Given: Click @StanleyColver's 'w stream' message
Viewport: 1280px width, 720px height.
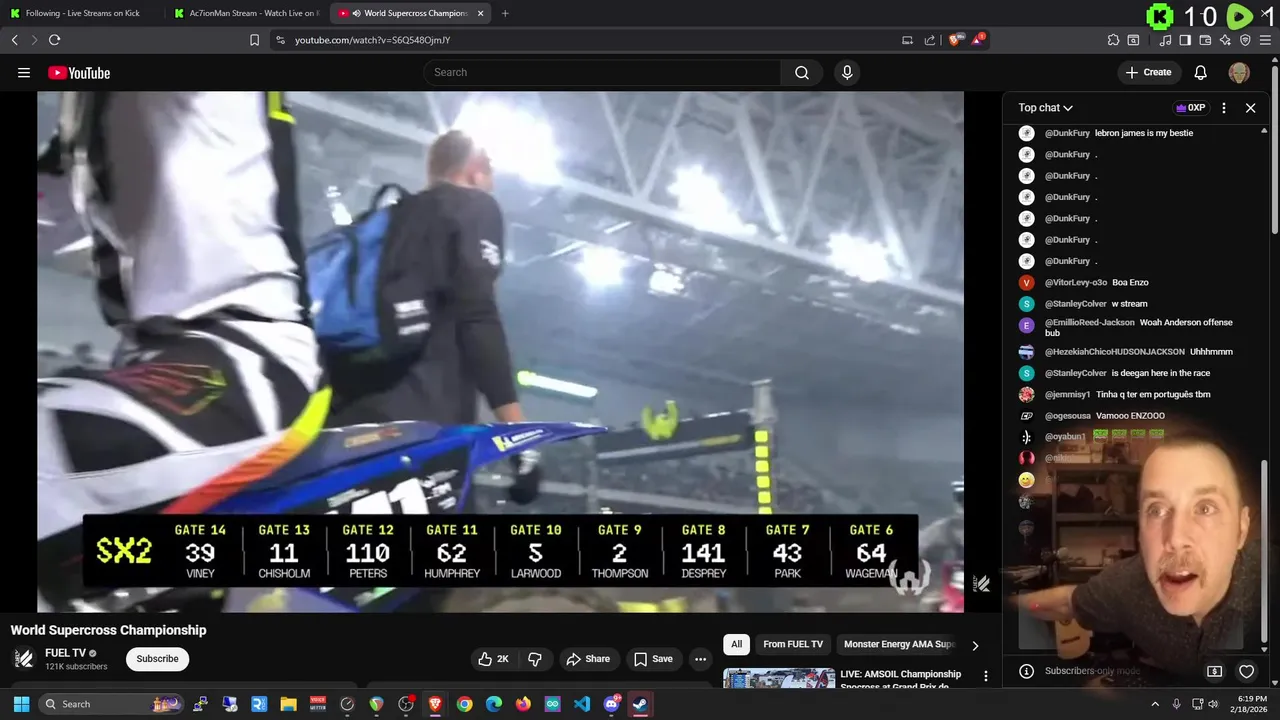Looking at the screenshot, I should point(1129,304).
